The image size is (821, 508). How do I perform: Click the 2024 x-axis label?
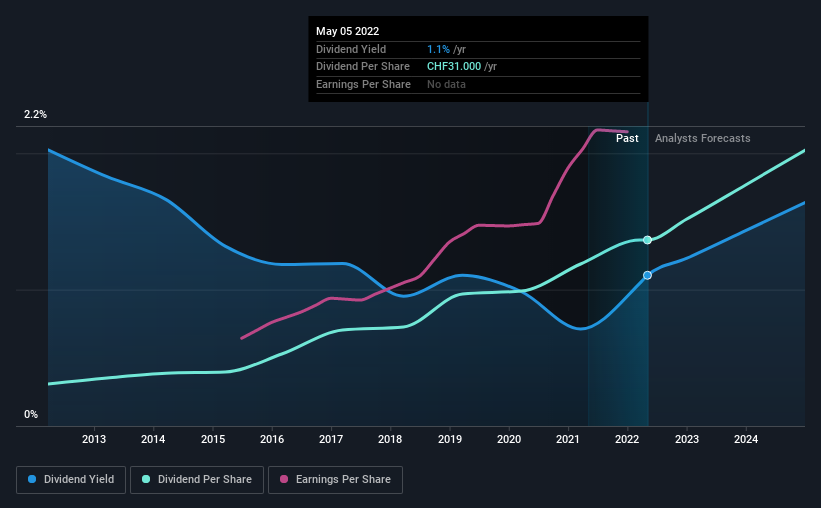[746, 439]
